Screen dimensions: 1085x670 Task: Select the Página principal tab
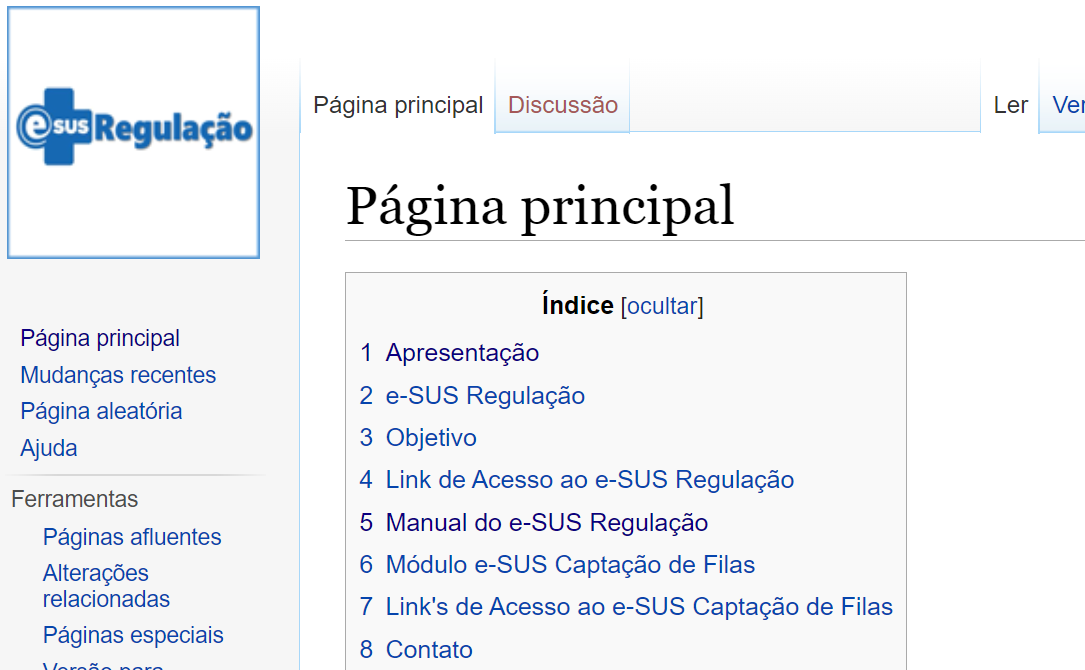tap(398, 105)
